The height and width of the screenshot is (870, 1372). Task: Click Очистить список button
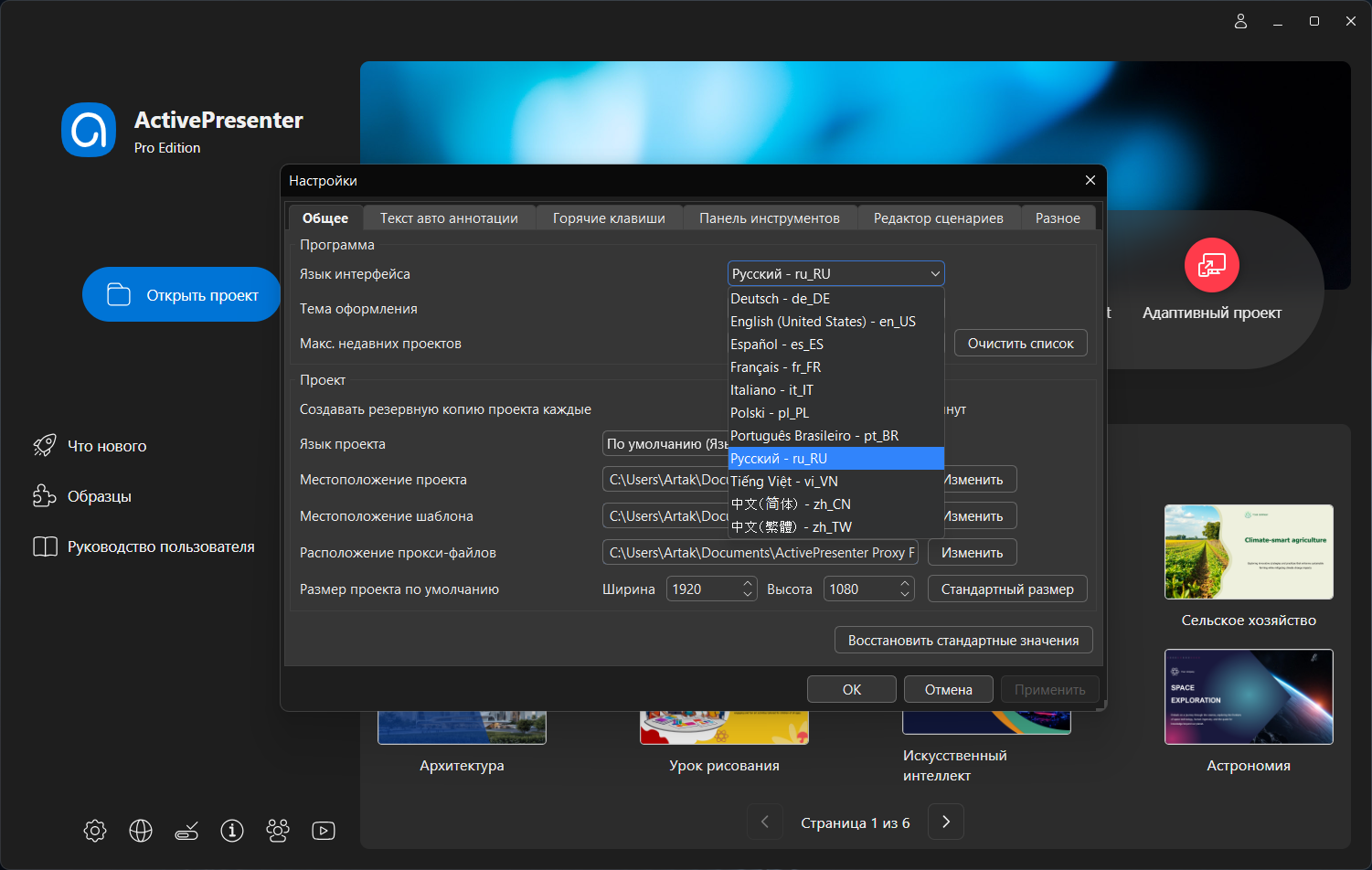1021,344
